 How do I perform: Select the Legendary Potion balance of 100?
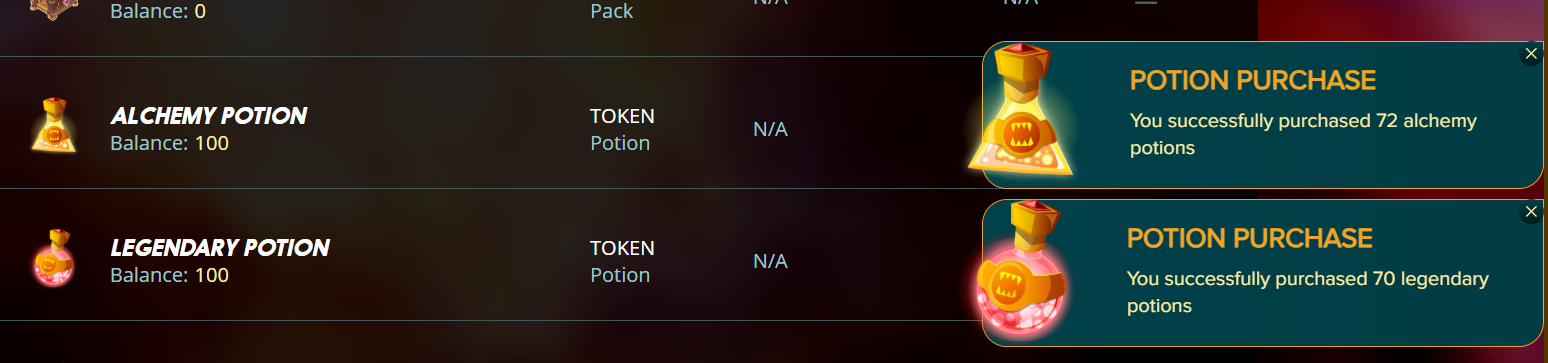169,275
